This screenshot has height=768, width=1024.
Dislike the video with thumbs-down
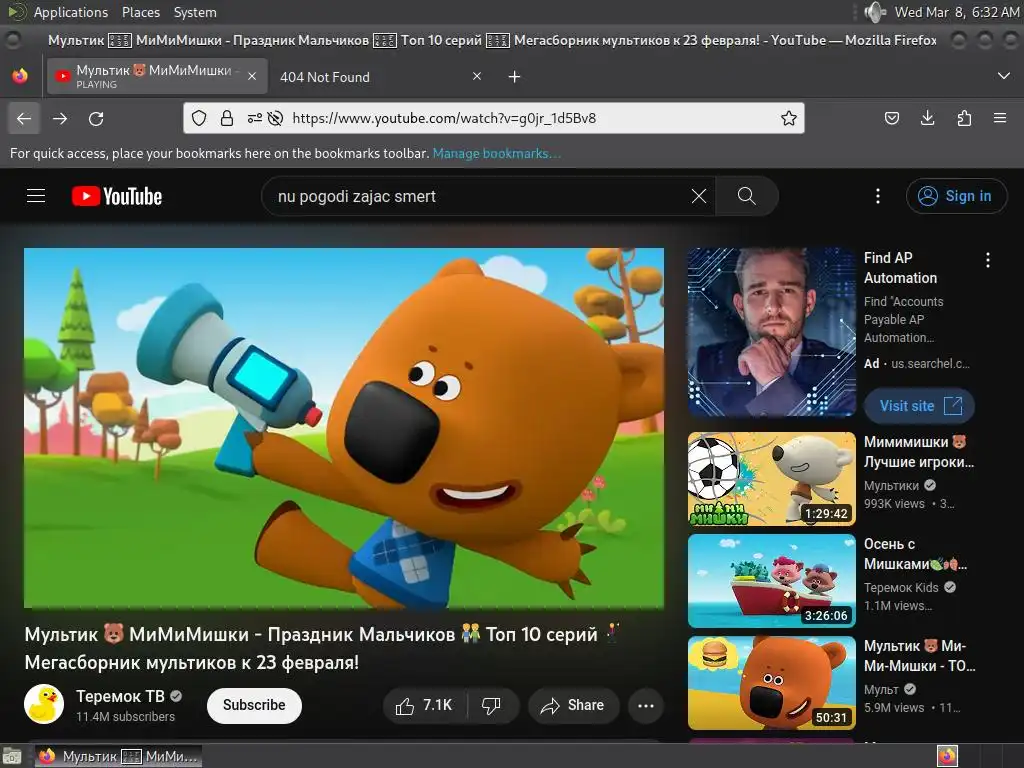coord(492,705)
